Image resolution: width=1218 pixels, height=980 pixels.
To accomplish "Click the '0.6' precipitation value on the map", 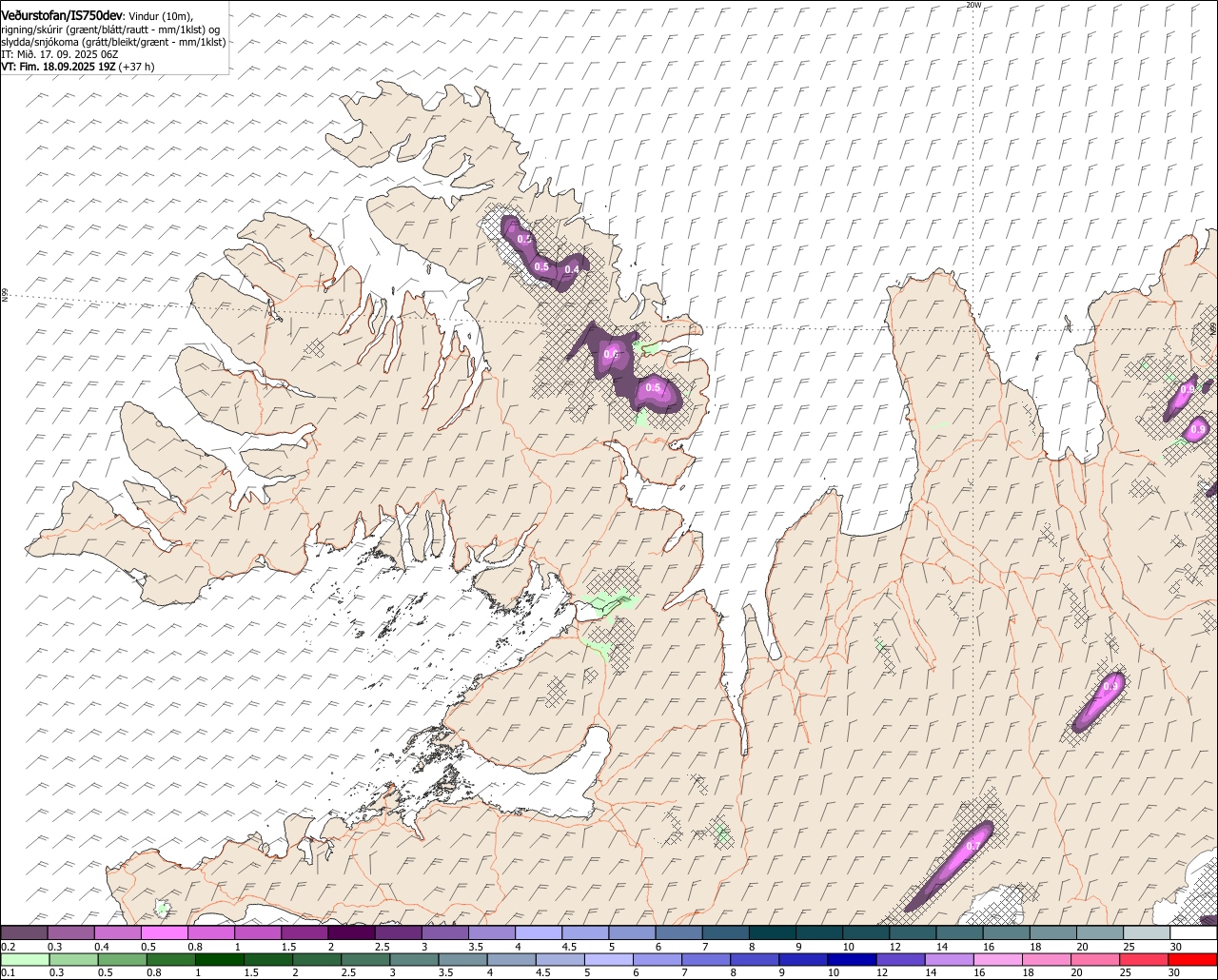I will click(x=612, y=355).
